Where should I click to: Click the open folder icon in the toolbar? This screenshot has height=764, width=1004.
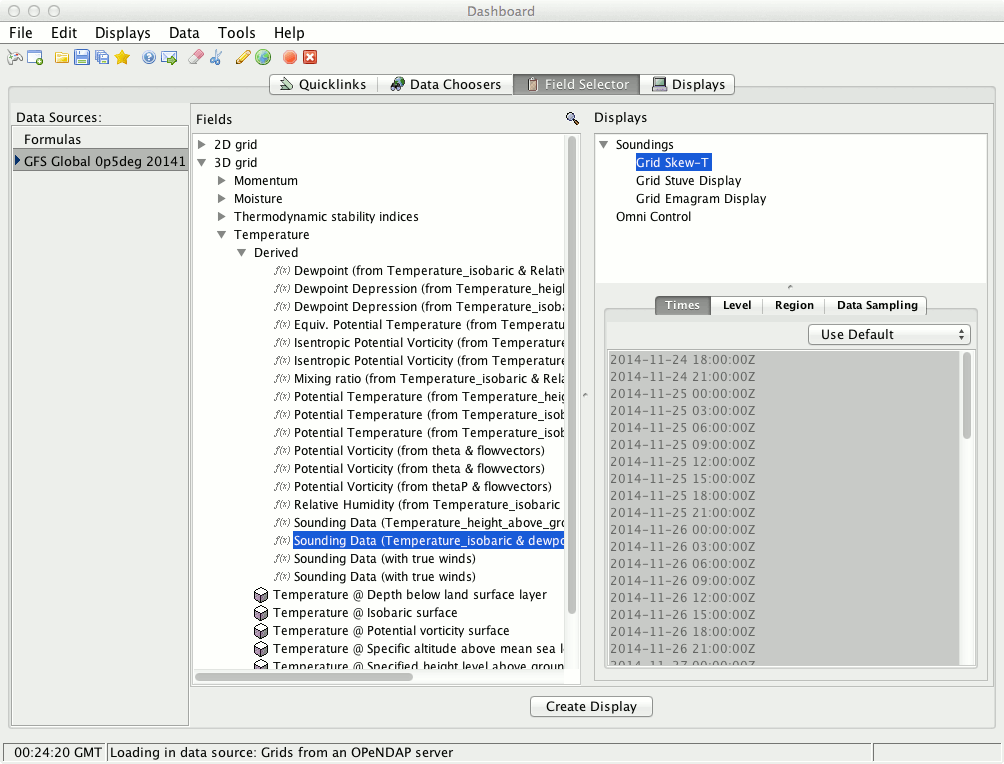coord(62,58)
